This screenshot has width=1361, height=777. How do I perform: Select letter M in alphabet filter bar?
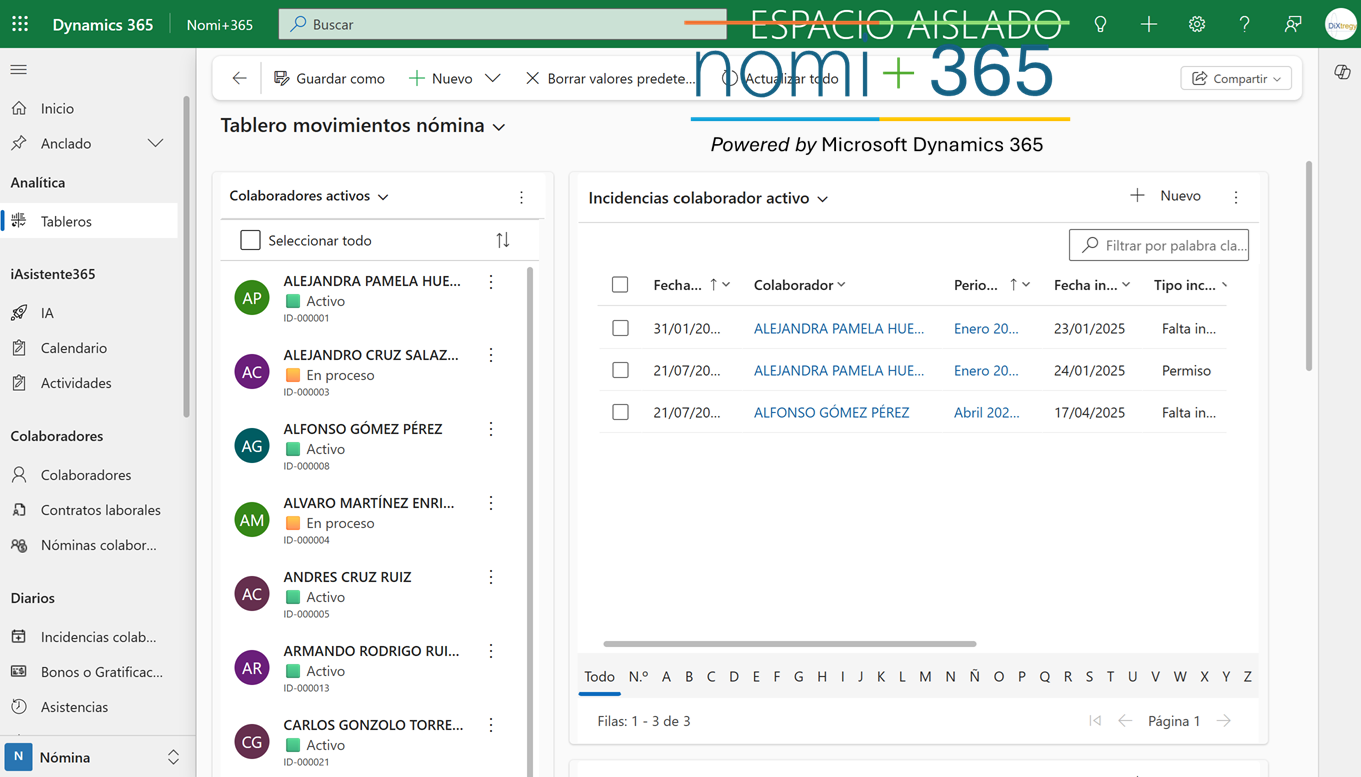[x=925, y=677]
